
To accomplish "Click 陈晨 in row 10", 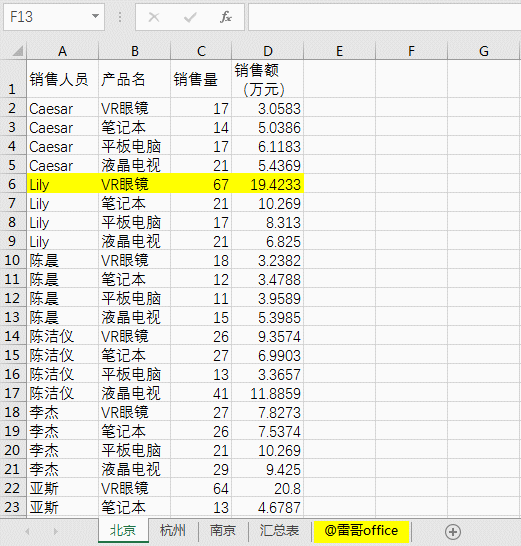I will [63, 260].
